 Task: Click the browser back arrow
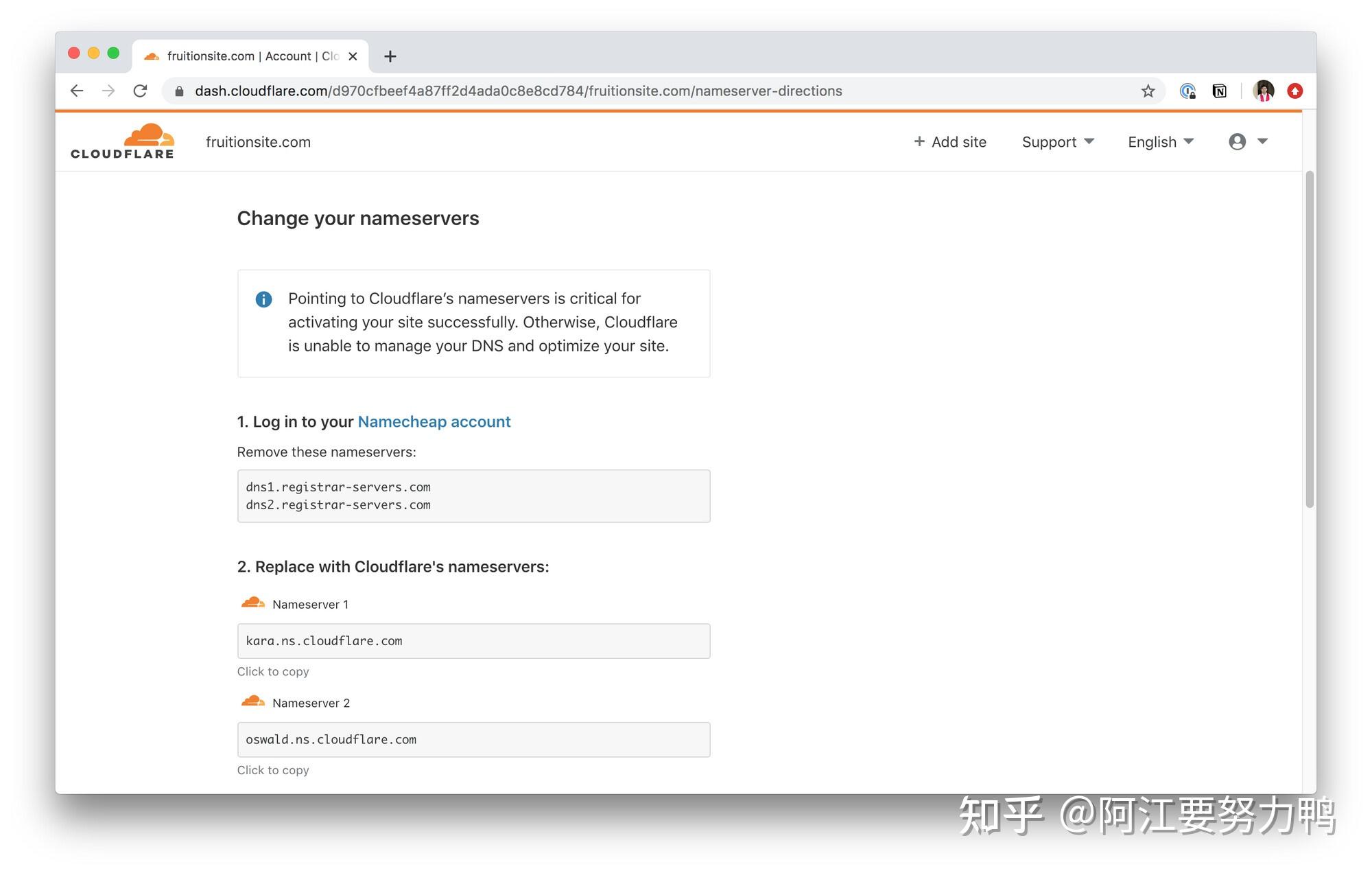[x=76, y=91]
